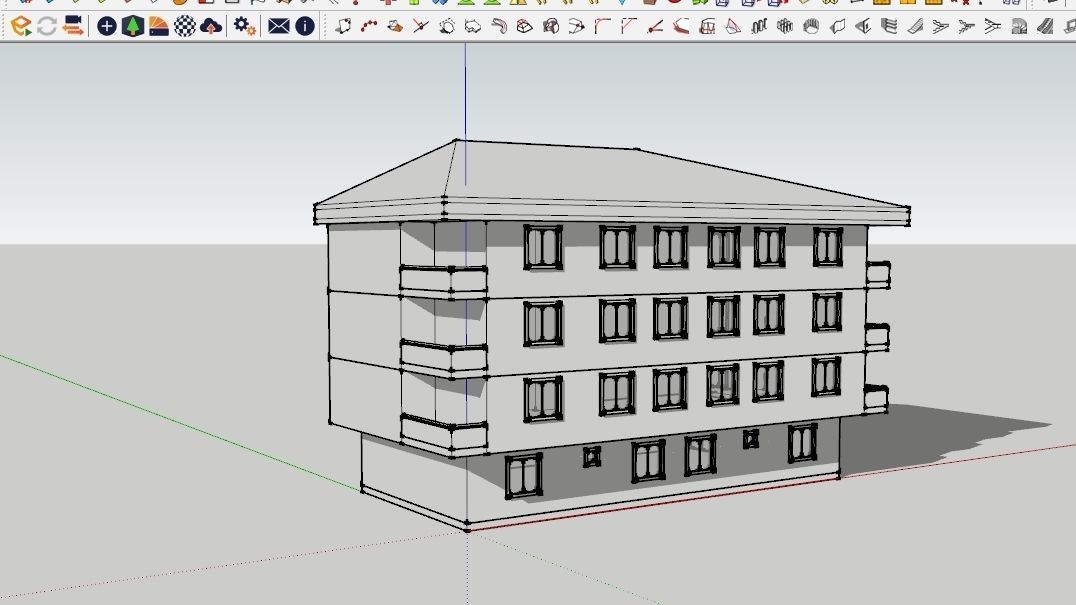This screenshot has height=605, width=1076.
Task: Click the wireframe box tool icon
Action: pos(525,26)
